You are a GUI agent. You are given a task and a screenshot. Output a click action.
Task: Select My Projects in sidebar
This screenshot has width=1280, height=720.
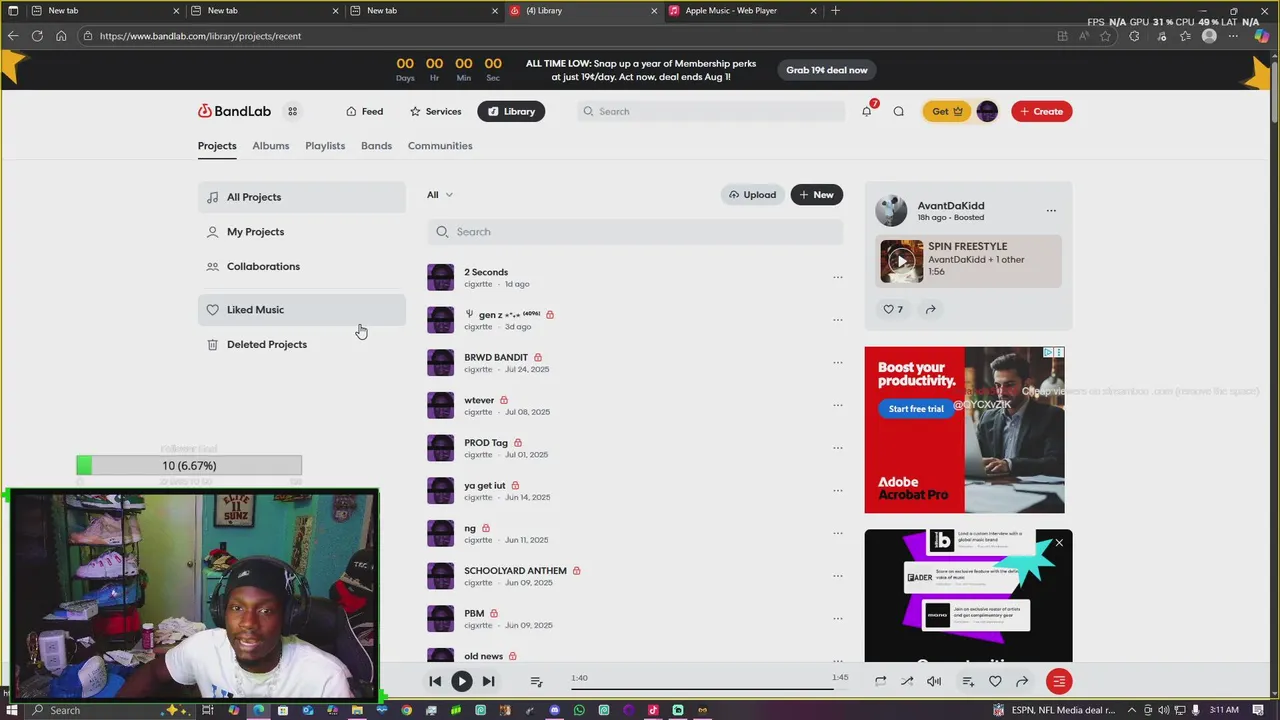tap(301, 232)
